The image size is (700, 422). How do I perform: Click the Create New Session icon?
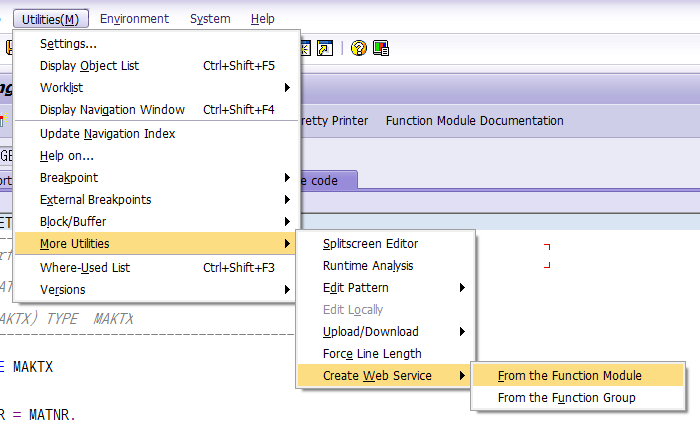(x=305, y=48)
